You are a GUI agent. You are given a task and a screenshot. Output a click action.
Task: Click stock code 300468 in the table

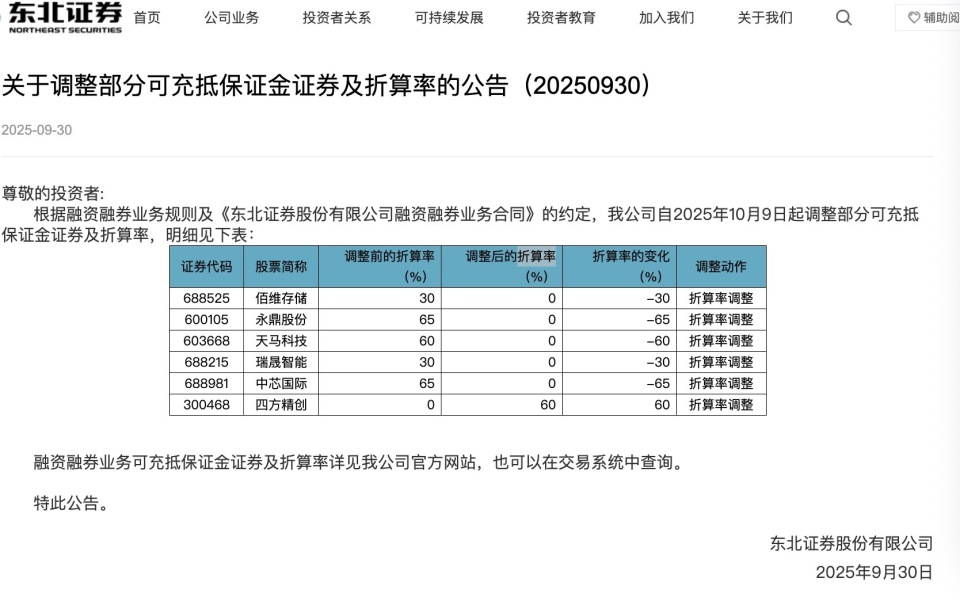coord(206,404)
